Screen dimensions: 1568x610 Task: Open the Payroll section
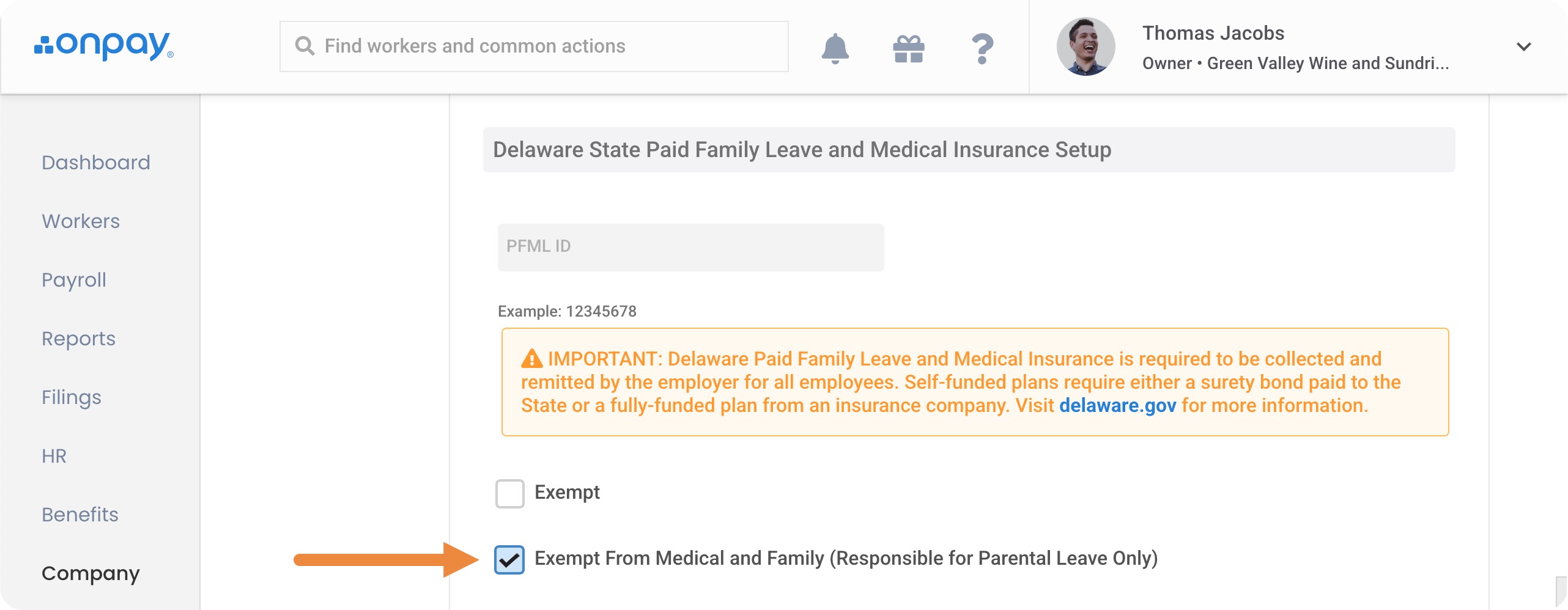(74, 280)
